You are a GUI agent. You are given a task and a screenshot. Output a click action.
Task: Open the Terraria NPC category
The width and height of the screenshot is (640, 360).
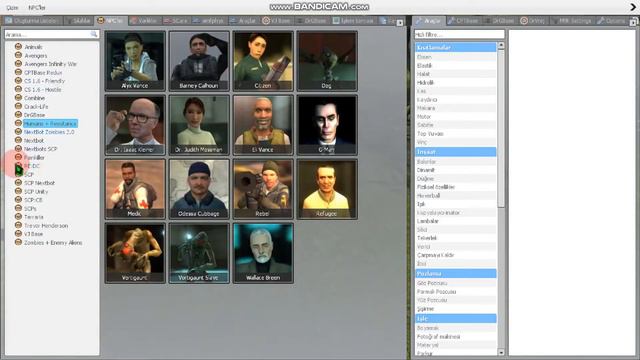click(x=33, y=217)
